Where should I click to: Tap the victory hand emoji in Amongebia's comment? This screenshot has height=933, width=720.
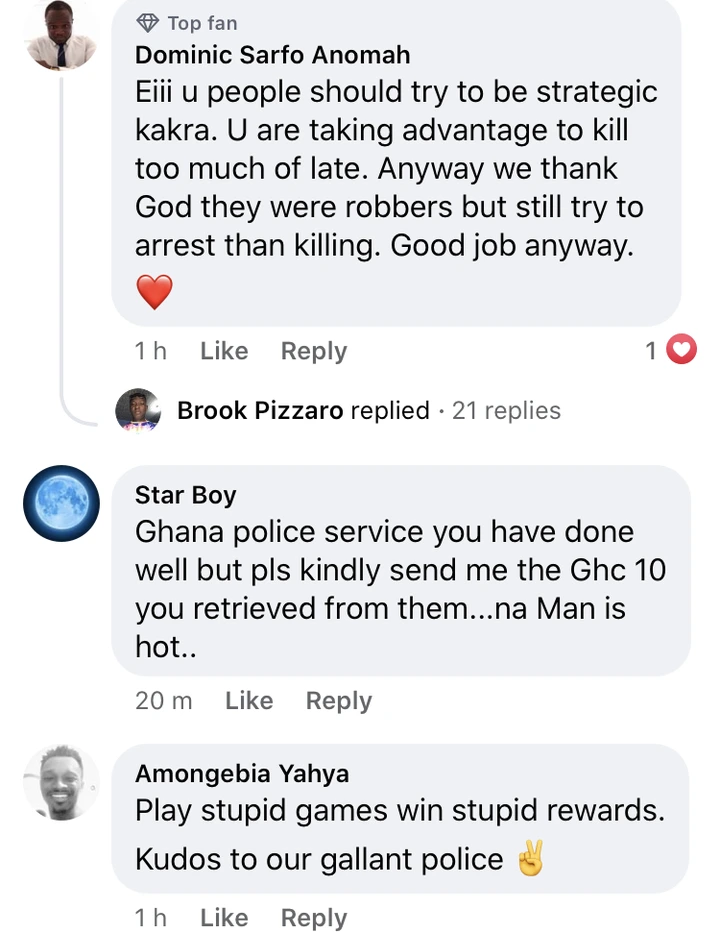coord(531,859)
